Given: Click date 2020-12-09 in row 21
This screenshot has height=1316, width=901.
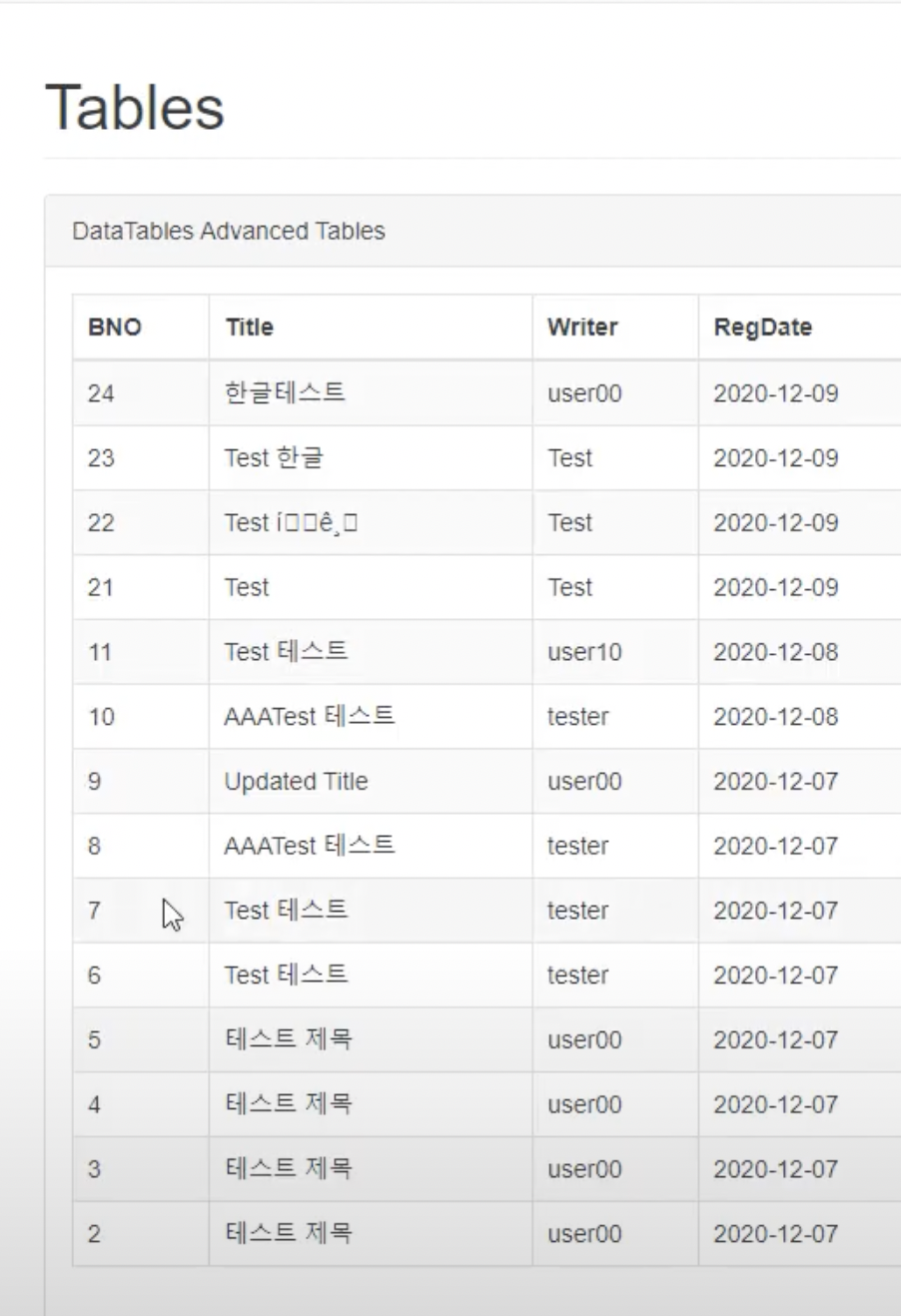Looking at the screenshot, I should pyautogui.click(x=775, y=587).
